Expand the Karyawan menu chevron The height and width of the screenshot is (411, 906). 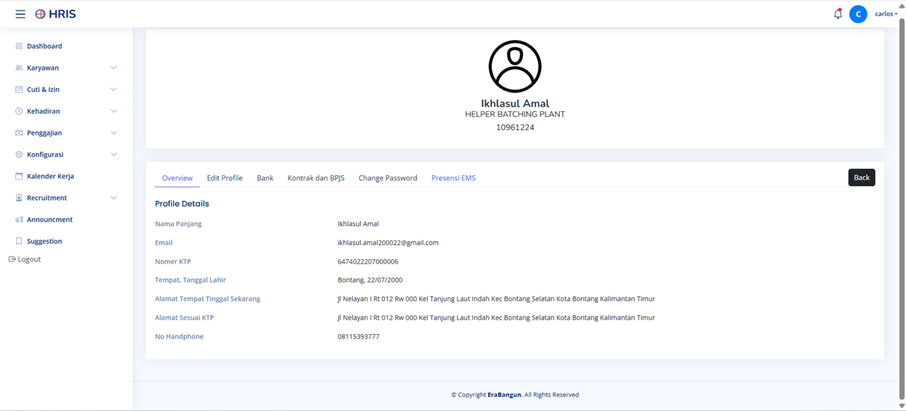point(114,68)
